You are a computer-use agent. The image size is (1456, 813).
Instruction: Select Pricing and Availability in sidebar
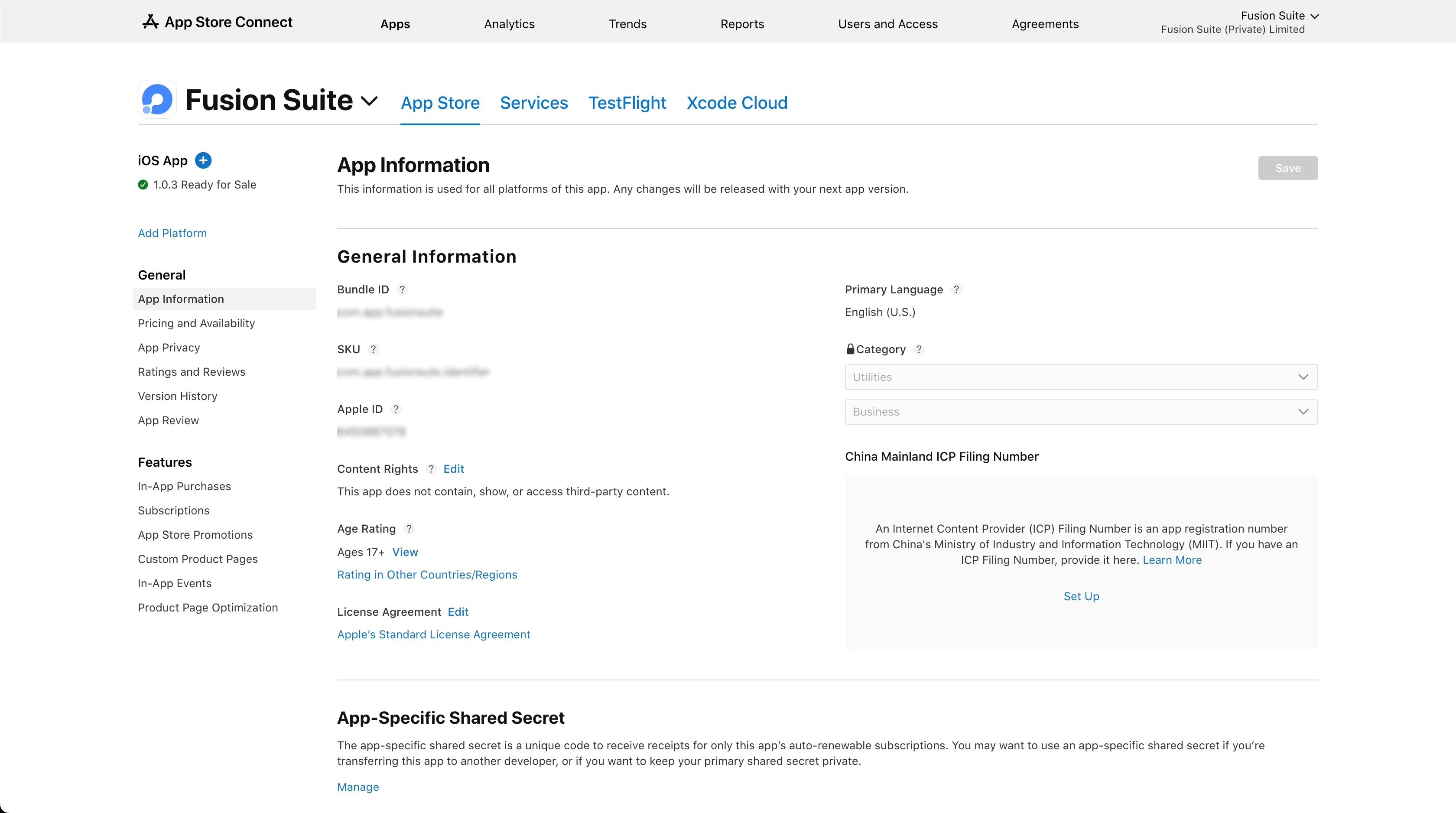pyautogui.click(x=196, y=323)
